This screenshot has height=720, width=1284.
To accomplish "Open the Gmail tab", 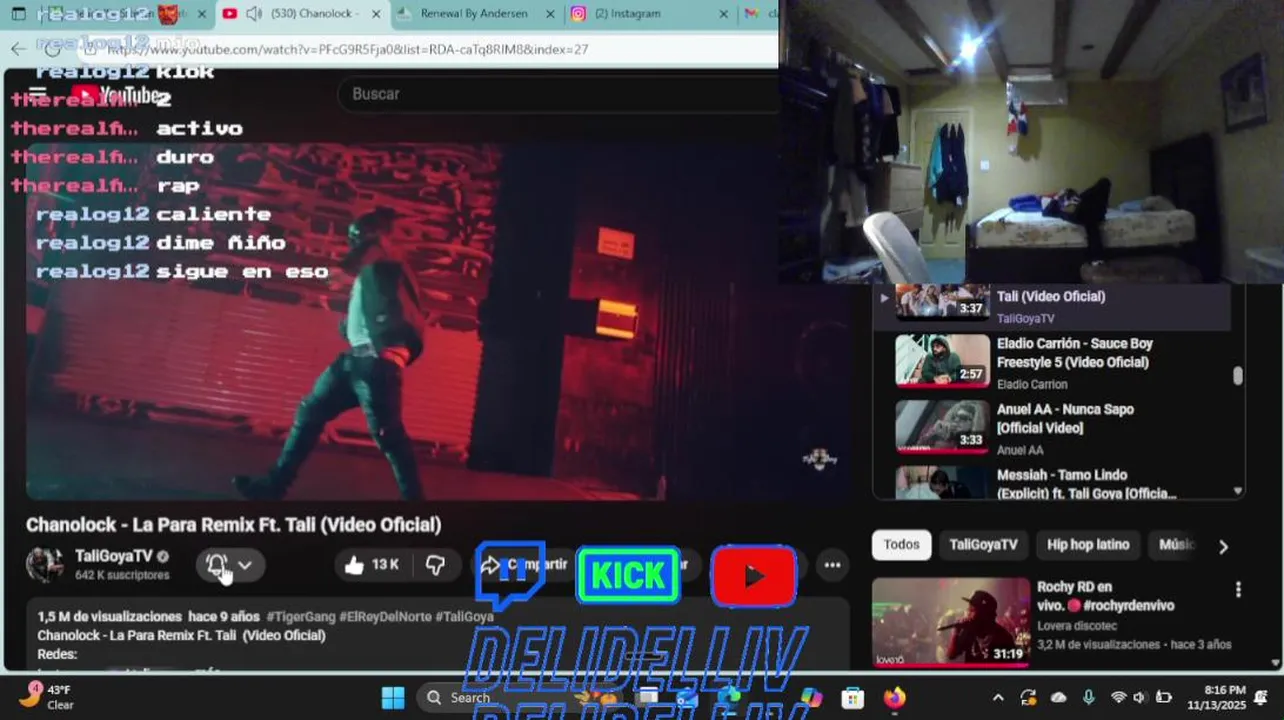I will tap(760, 14).
